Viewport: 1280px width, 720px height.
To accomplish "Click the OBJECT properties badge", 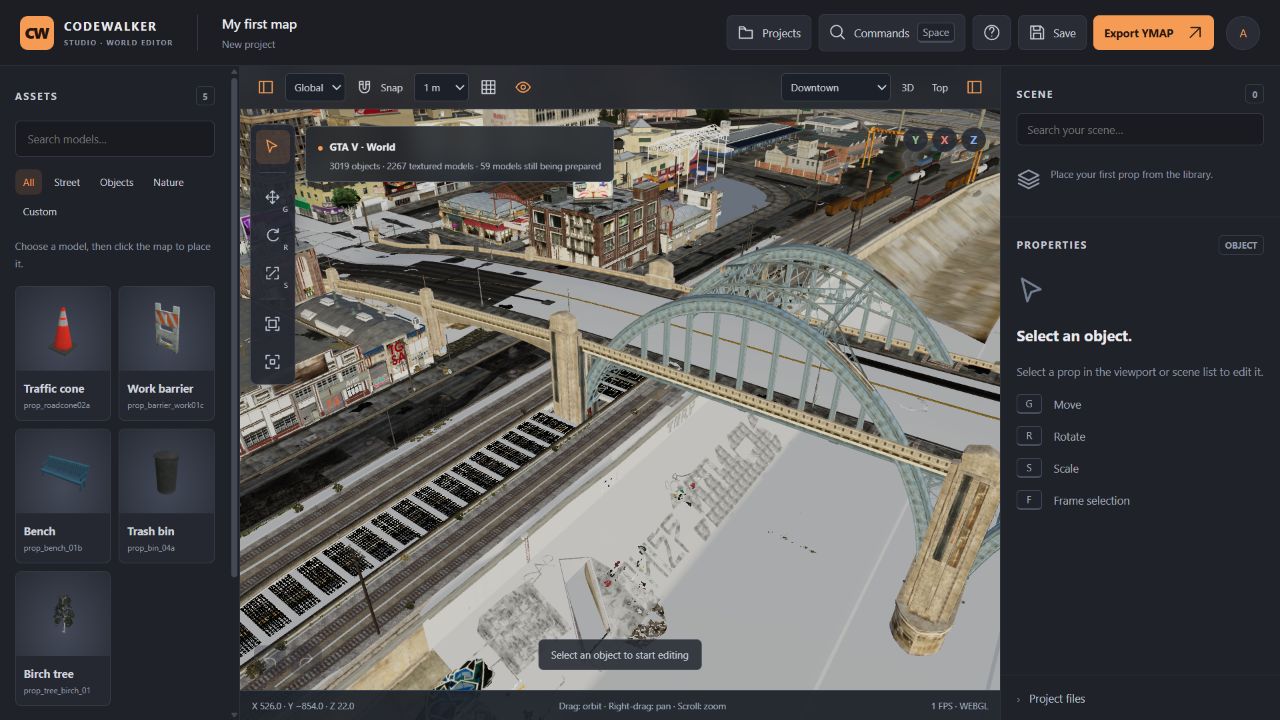I will click(x=1241, y=245).
